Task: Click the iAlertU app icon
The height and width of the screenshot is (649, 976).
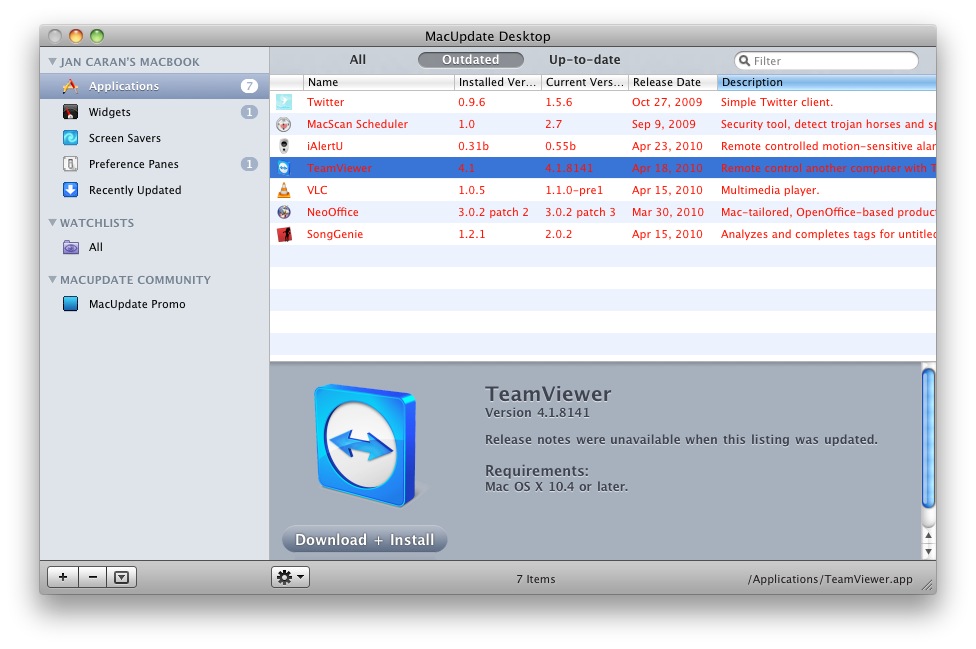Action: point(284,146)
